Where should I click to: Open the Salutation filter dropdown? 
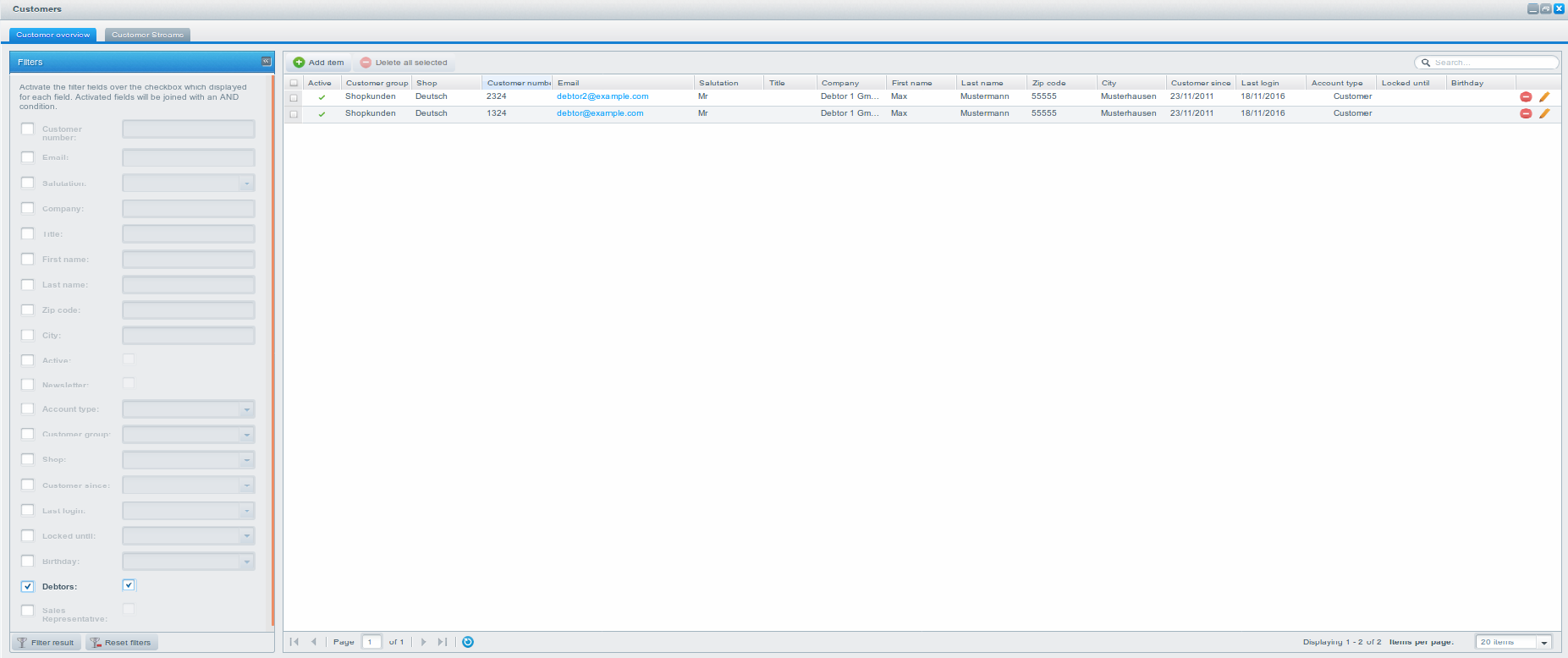click(x=246, y=184)
